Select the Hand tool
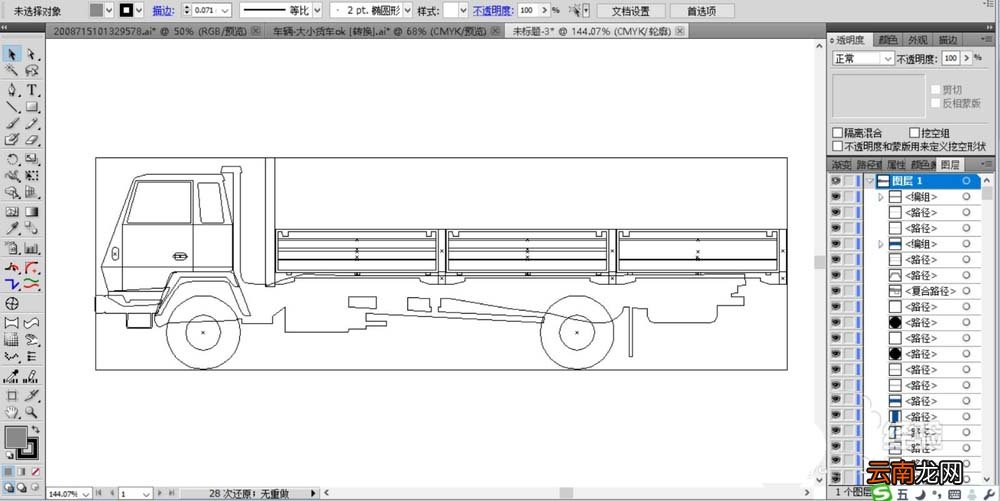The width and height of the screenshot is (1000, 501). tap(12, 412)
